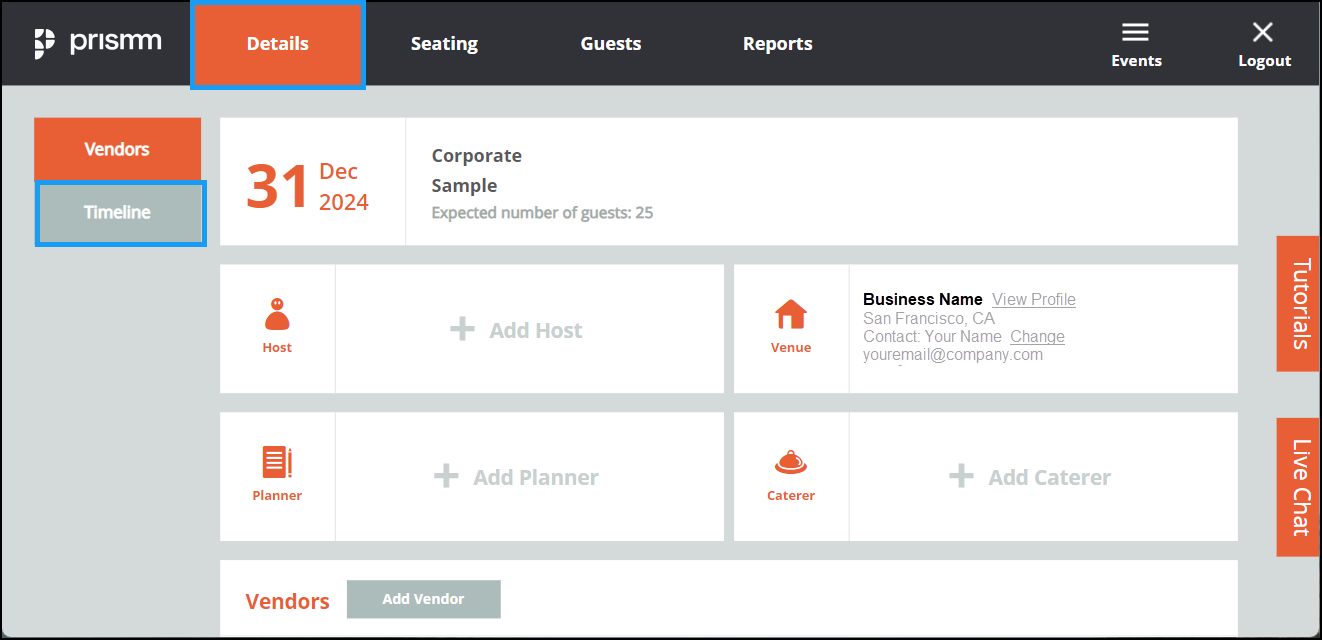Open the Reports tab

coord(778,44)
